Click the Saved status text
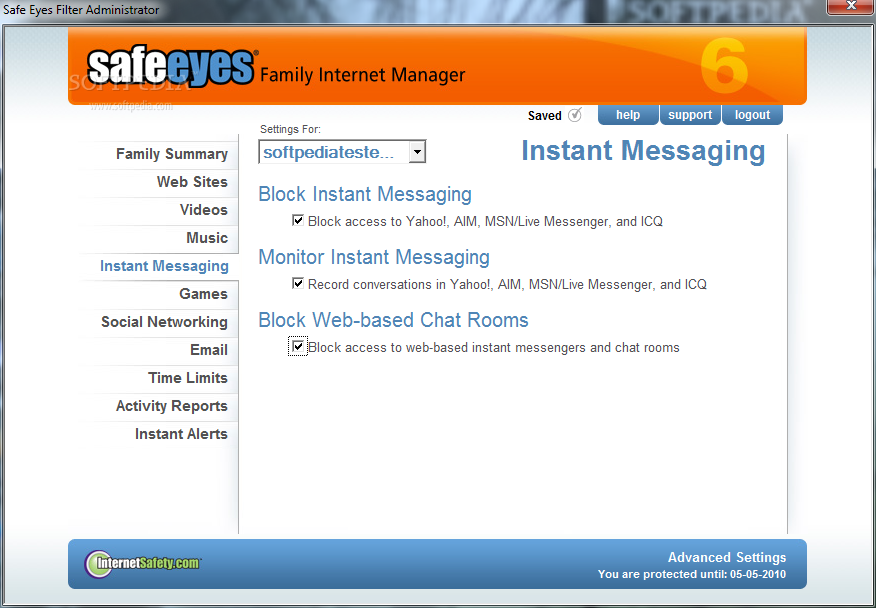 [x=544, y=116]
